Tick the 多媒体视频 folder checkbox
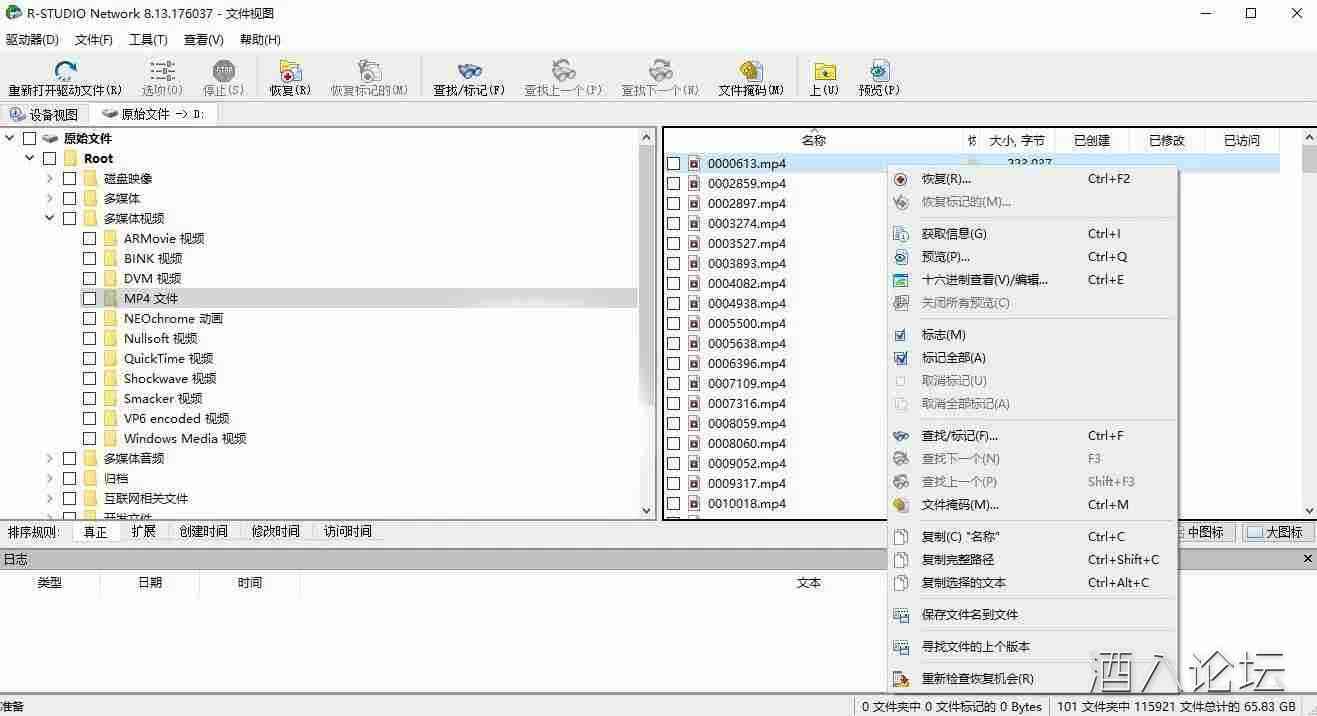Viewport: 1317px width, 716px height. 69,218
